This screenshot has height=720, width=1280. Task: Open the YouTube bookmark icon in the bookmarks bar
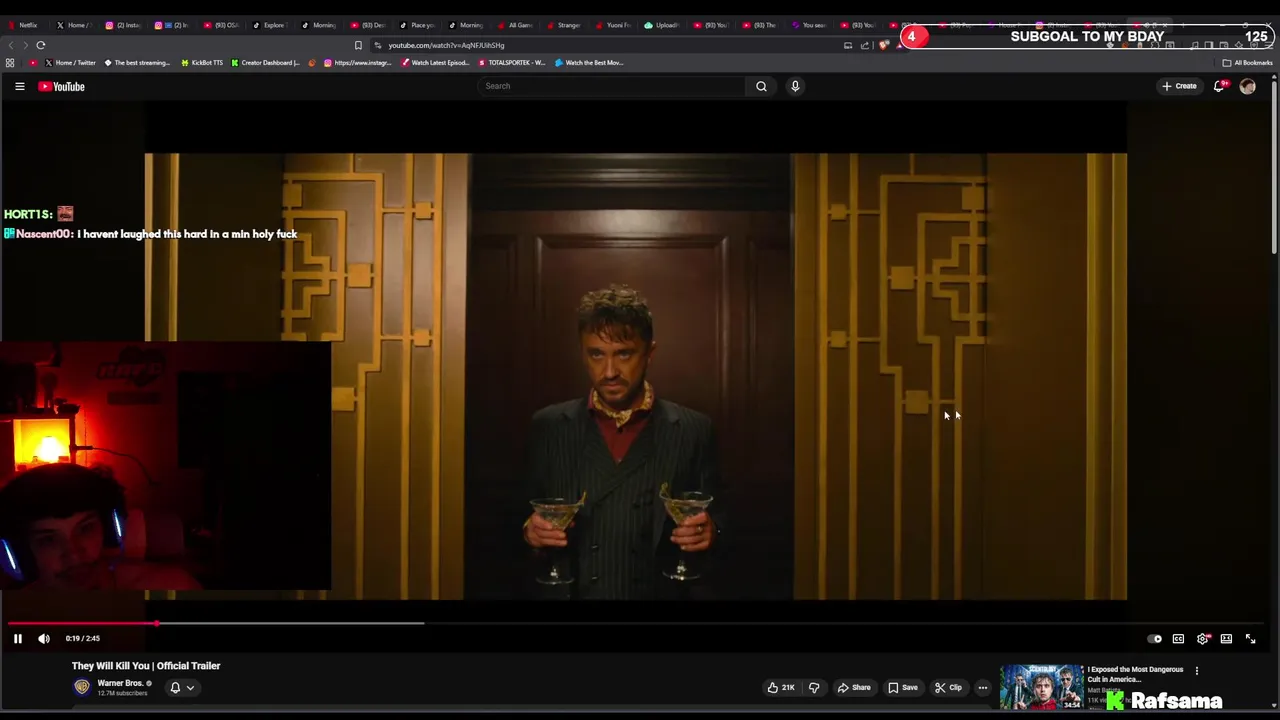click(x=33, y=63)
